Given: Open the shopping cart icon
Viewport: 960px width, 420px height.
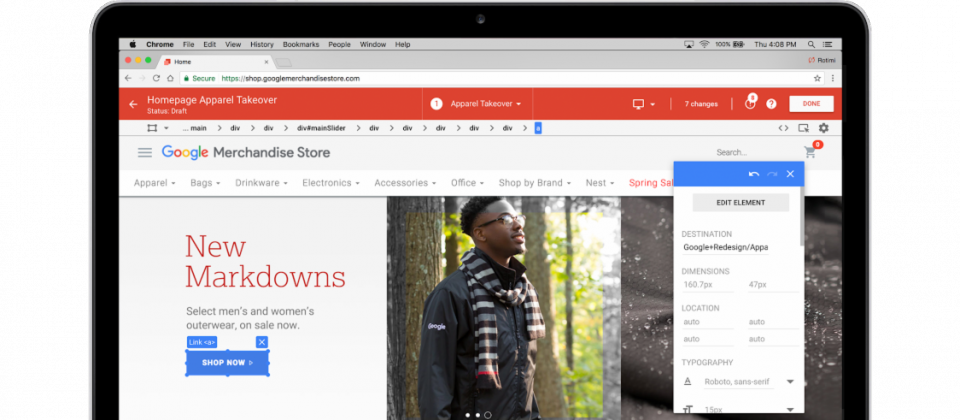Looking at the screenshot, I should [811, 152].
